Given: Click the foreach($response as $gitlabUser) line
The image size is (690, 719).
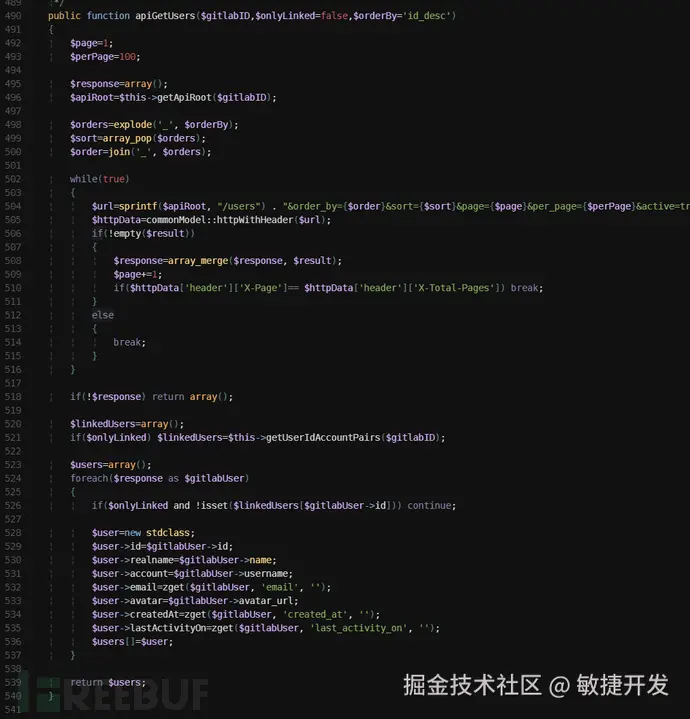Looking at the screenshot, I should tap(160, 478).
